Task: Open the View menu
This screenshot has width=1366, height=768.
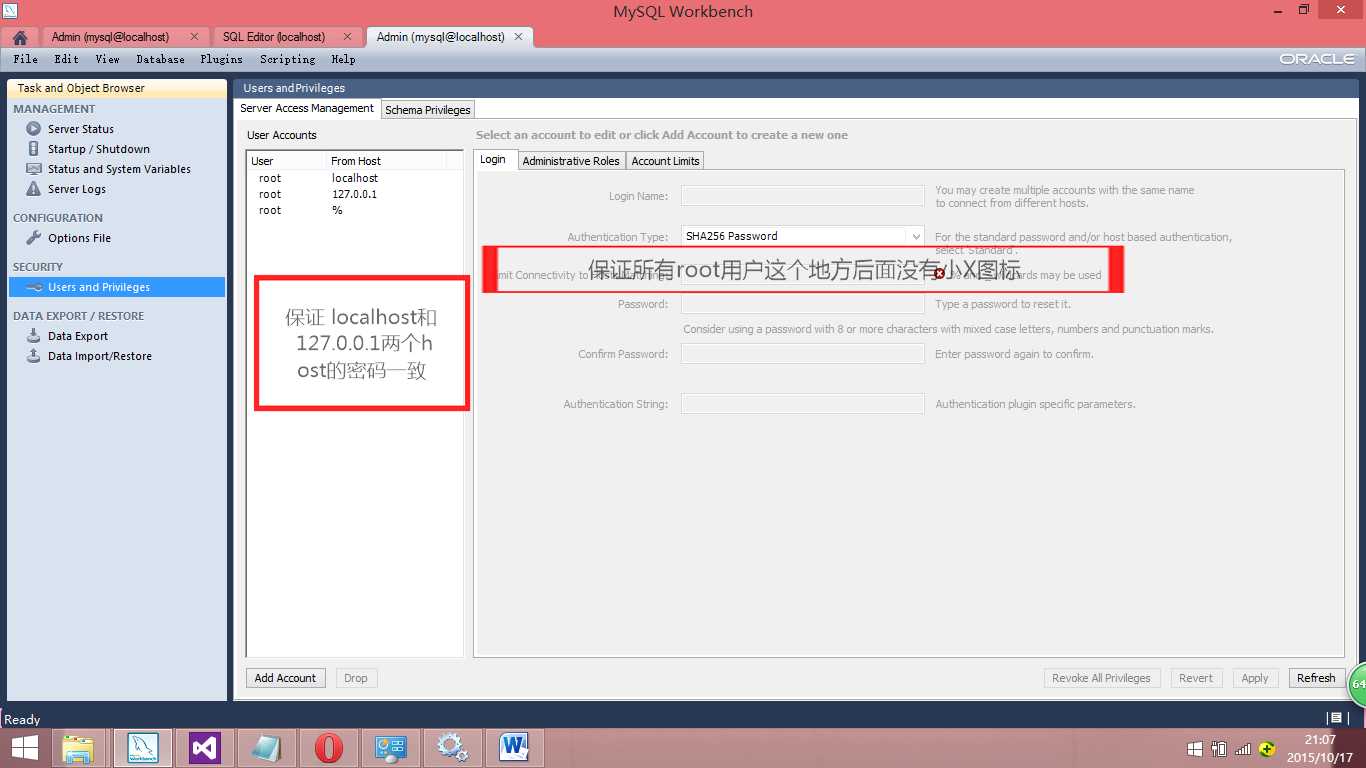Action: 107,60
